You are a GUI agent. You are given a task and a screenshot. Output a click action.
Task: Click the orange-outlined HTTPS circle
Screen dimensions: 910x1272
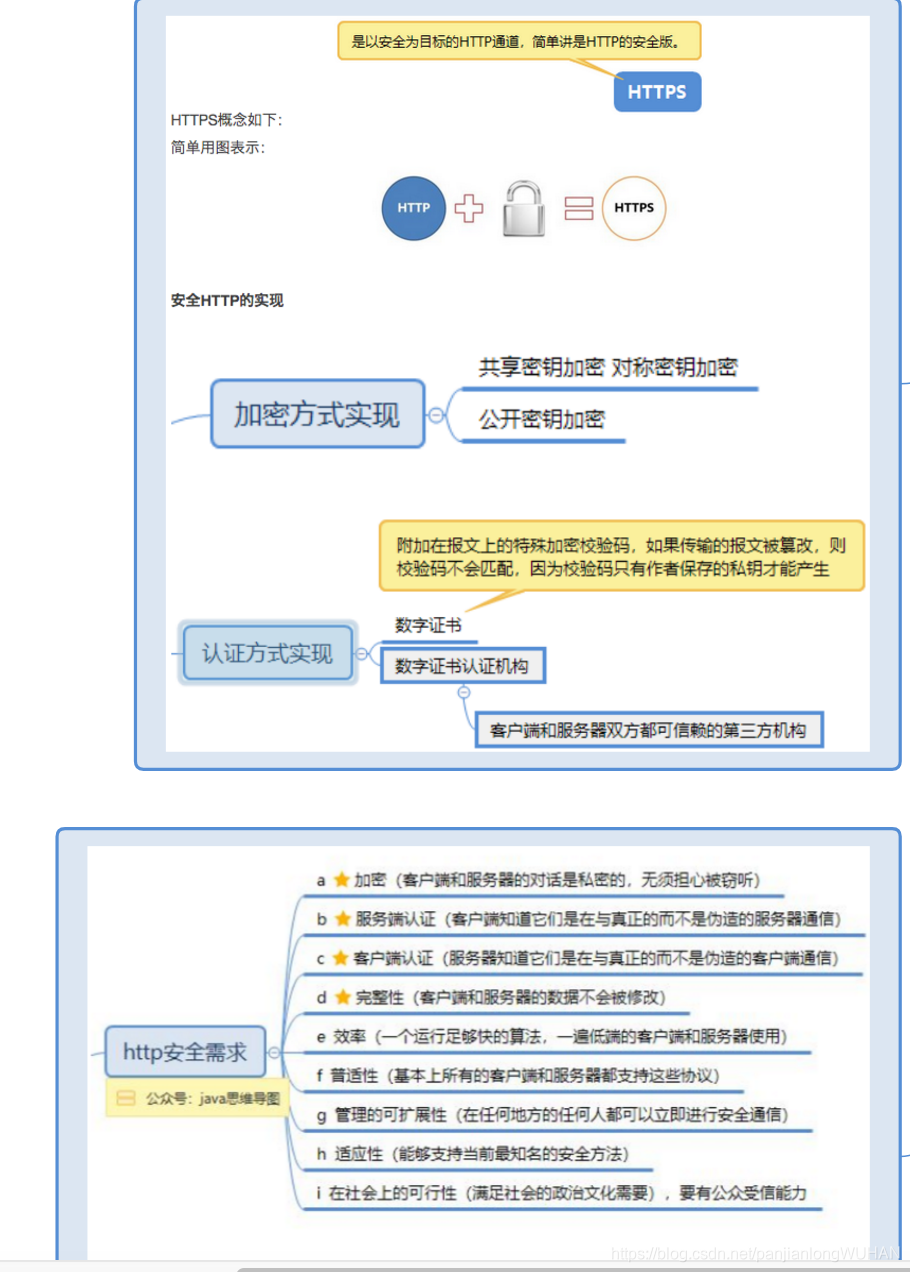634,208
